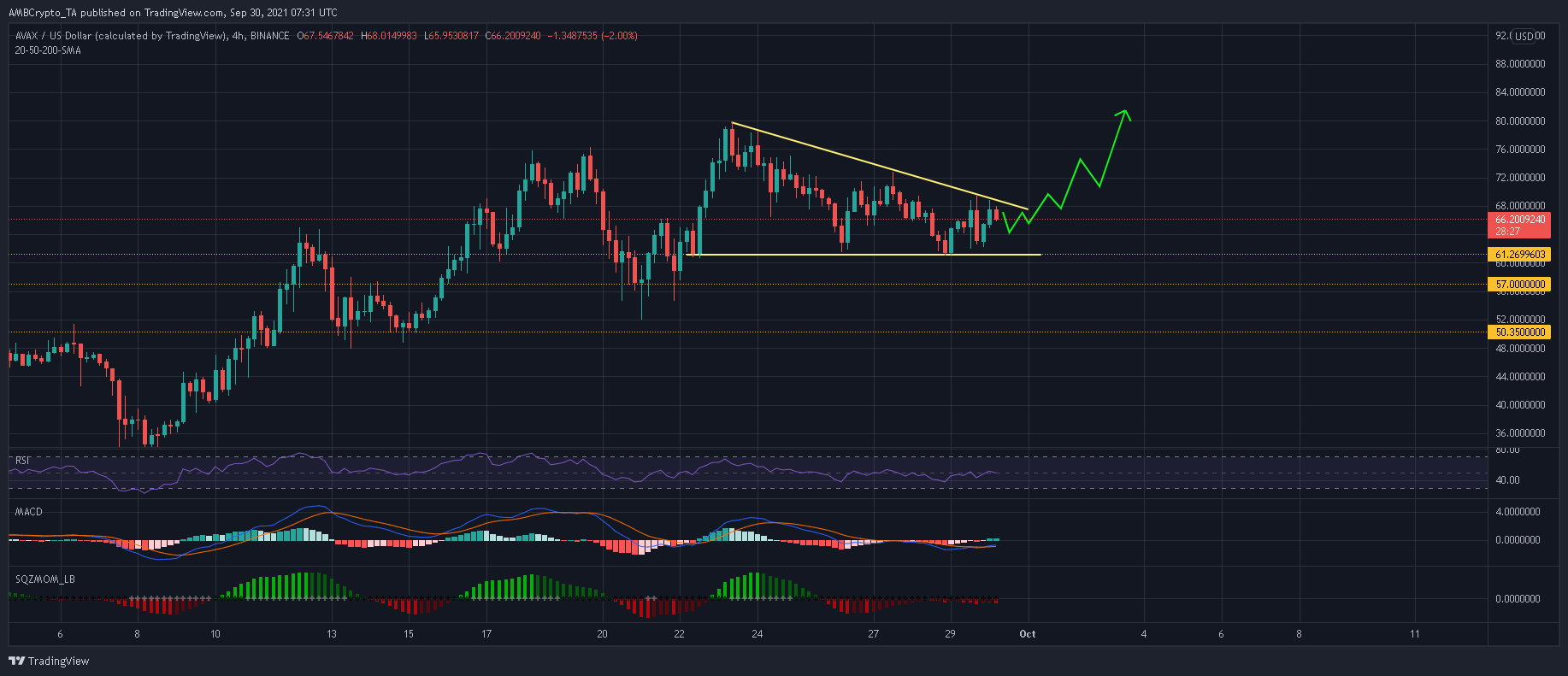Viewport: 1568px width, 676px height.
Task: Click the TradingView logo at bottom left
Action: 49,661
